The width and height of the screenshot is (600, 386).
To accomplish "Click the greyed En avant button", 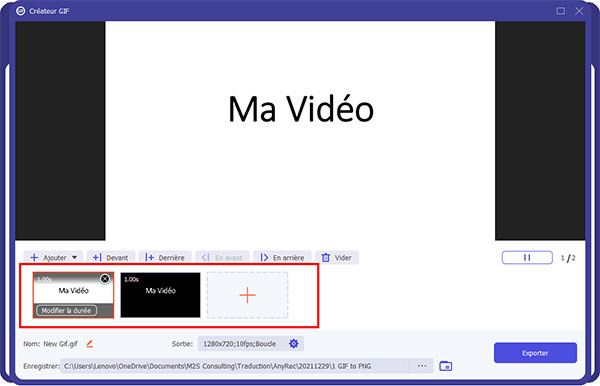I will point(222,257).
